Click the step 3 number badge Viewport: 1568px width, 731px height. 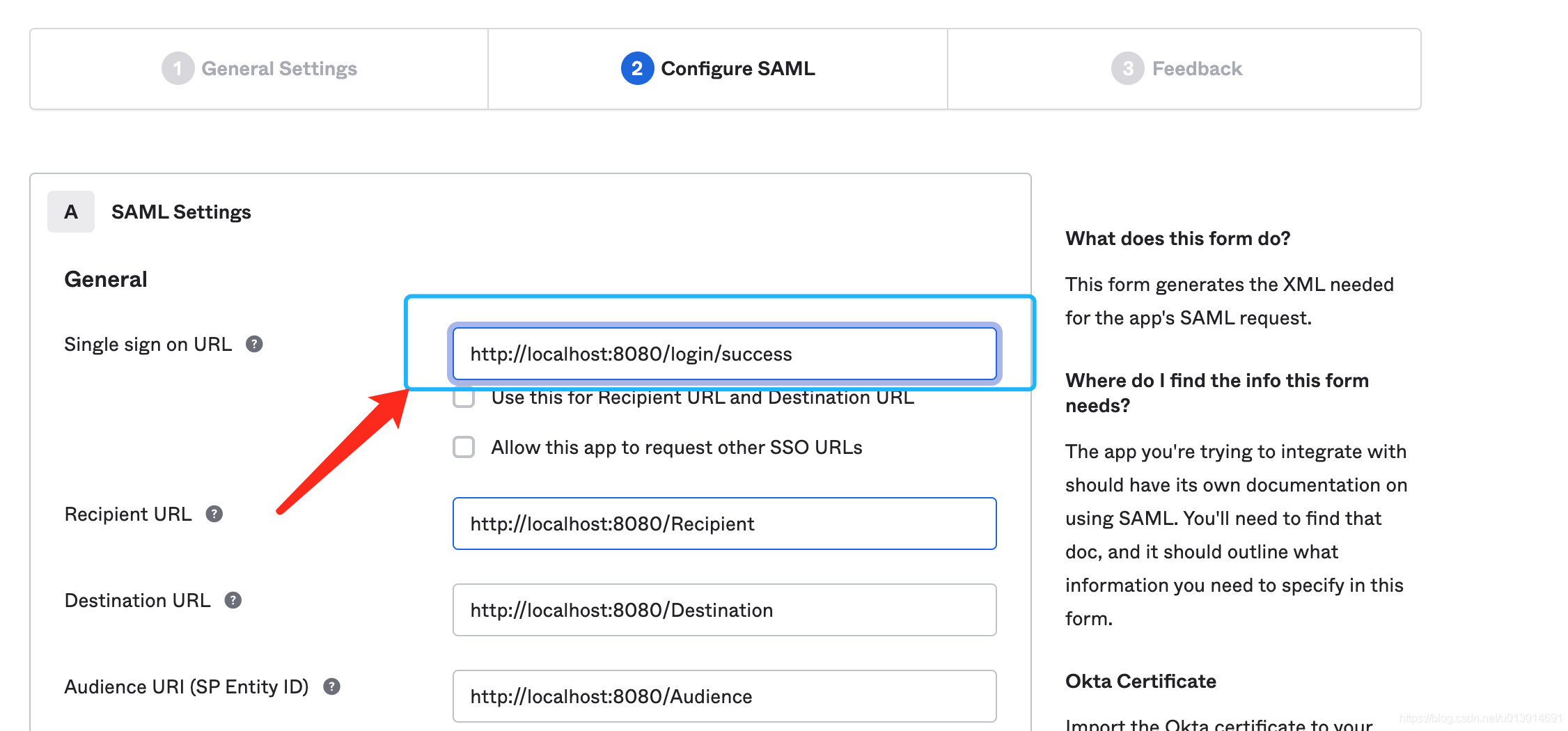1127,68
